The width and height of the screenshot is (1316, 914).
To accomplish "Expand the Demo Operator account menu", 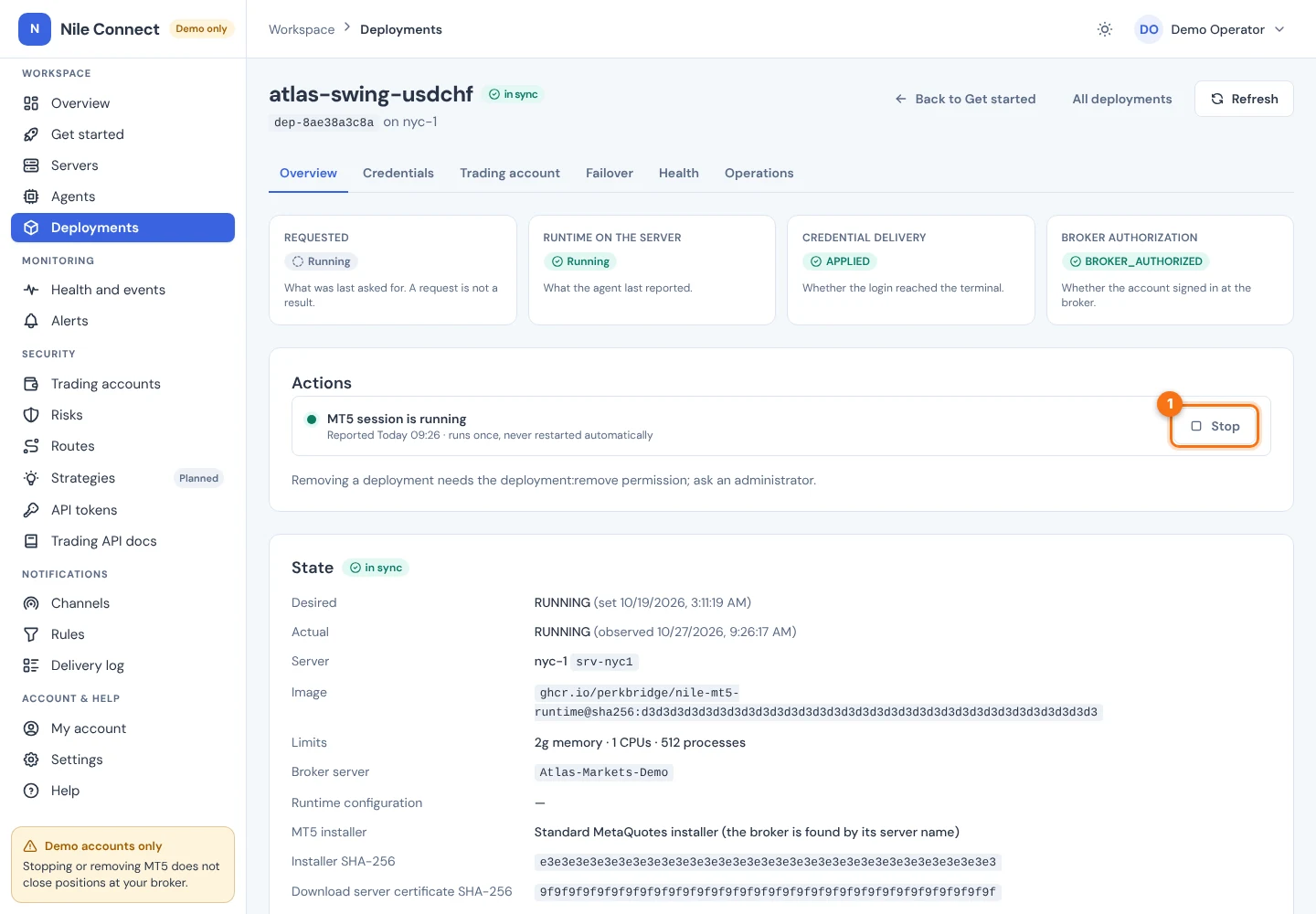I will tap(1211, 29).
